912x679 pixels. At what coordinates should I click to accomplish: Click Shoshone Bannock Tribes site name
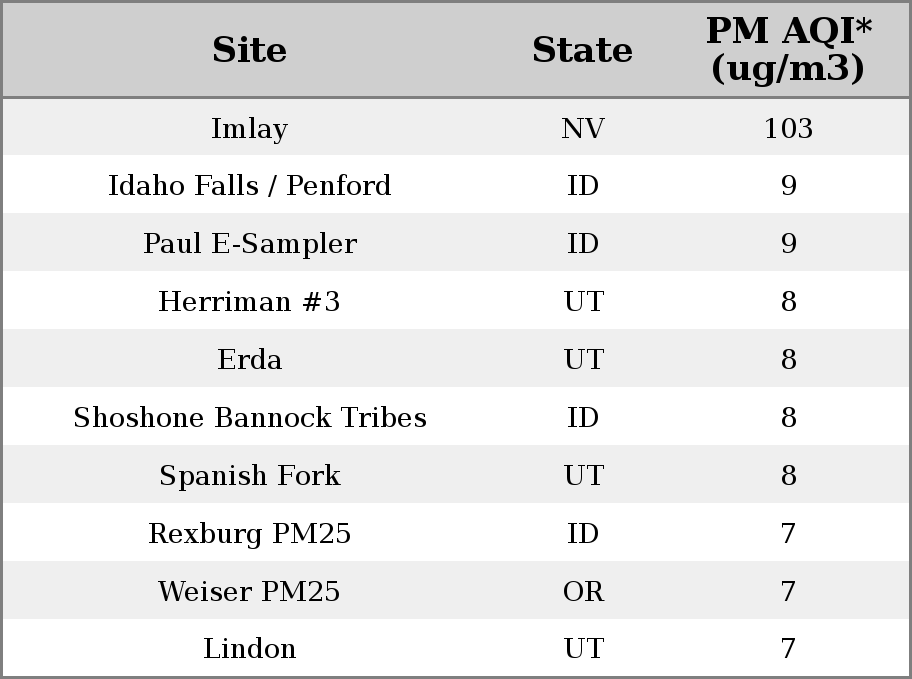pos(250,417)
